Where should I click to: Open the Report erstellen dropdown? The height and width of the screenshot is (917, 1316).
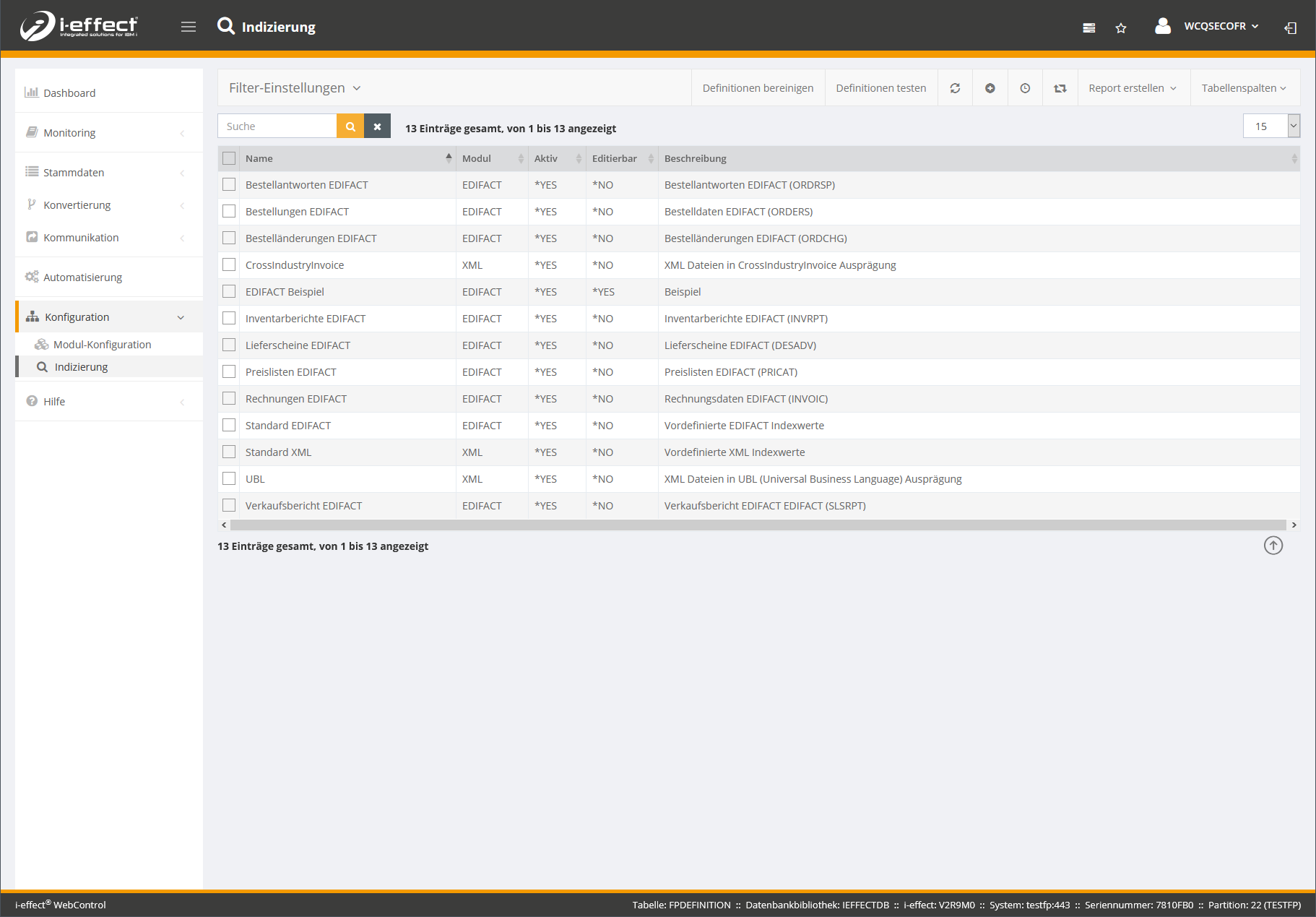pos(1132,88)
